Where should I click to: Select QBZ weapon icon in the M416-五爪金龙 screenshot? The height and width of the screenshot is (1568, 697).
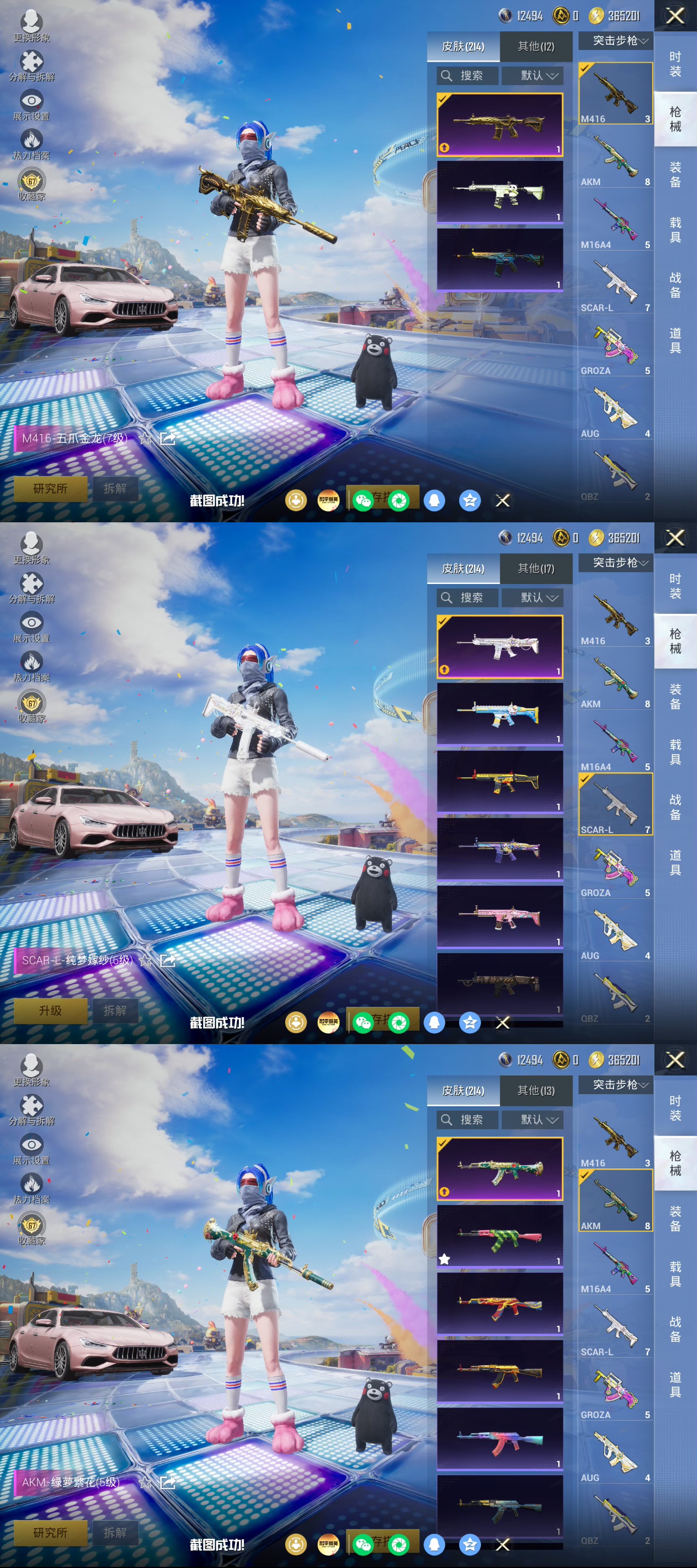click(x=616, y=472)
